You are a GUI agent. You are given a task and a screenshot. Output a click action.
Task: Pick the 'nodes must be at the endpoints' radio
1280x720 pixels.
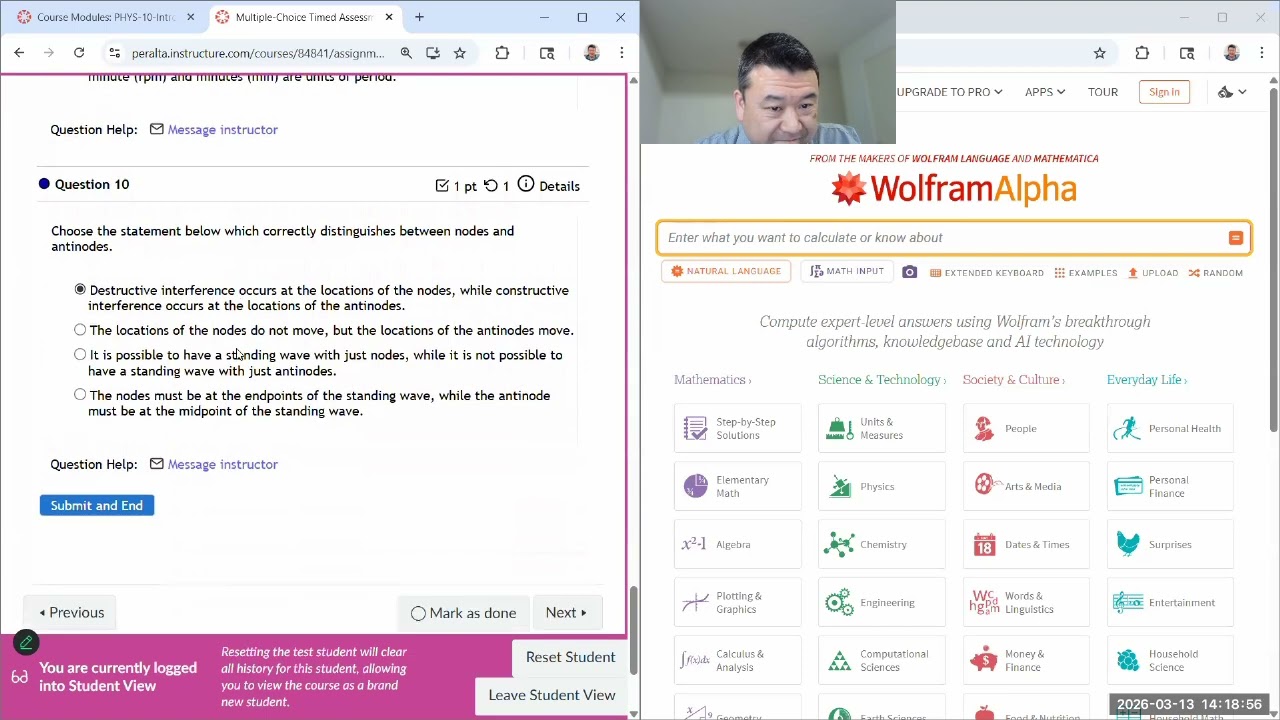pyautogui.click(x=80, y=394)
